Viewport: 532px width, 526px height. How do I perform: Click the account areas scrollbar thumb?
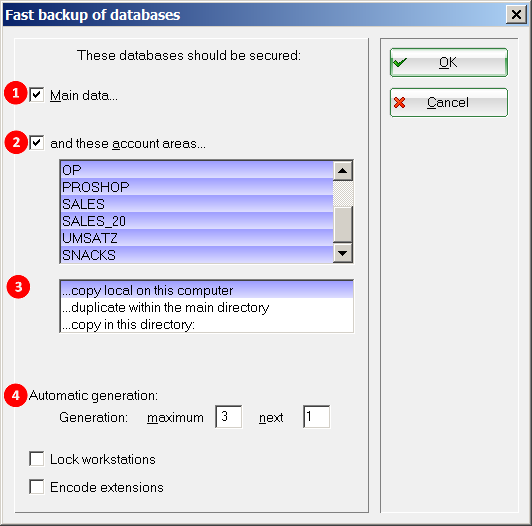[x=343, y=224]
